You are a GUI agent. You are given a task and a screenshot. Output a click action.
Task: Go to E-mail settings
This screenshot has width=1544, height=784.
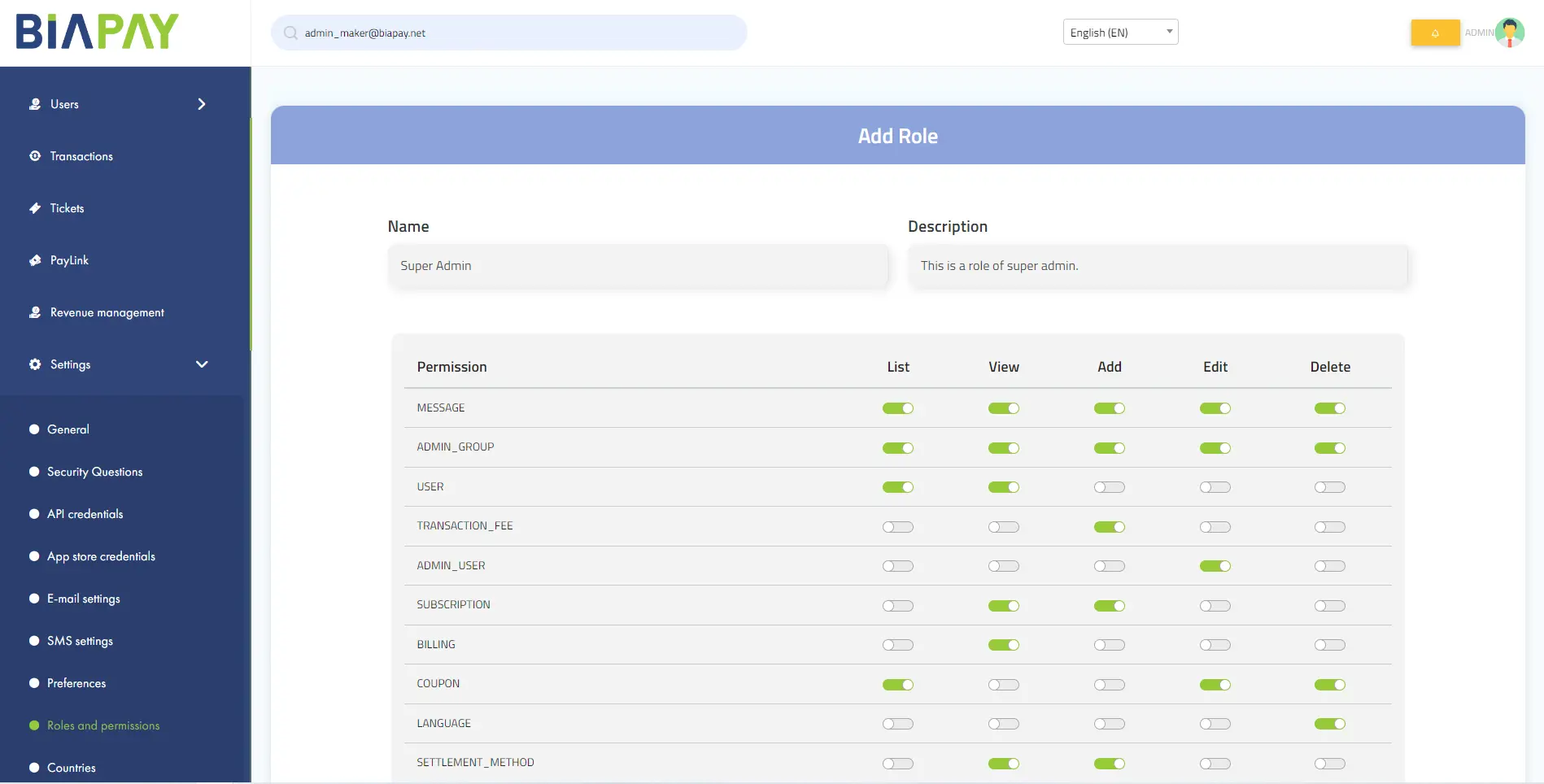click(x=84, y=599)
